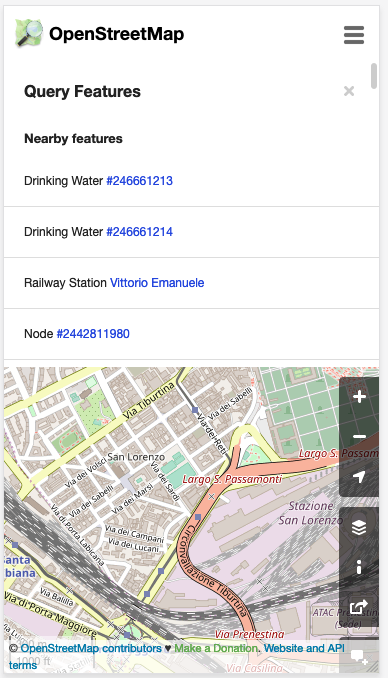Click the Via Balilla street label
Viewport: 388px width, 678px height.
[x=56, y=596]
